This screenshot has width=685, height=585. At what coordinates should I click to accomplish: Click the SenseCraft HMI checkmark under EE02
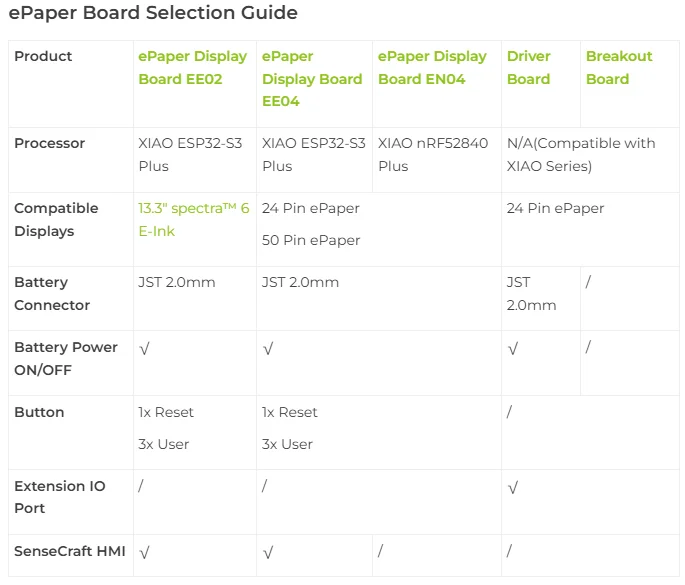(x=144, y=553)
